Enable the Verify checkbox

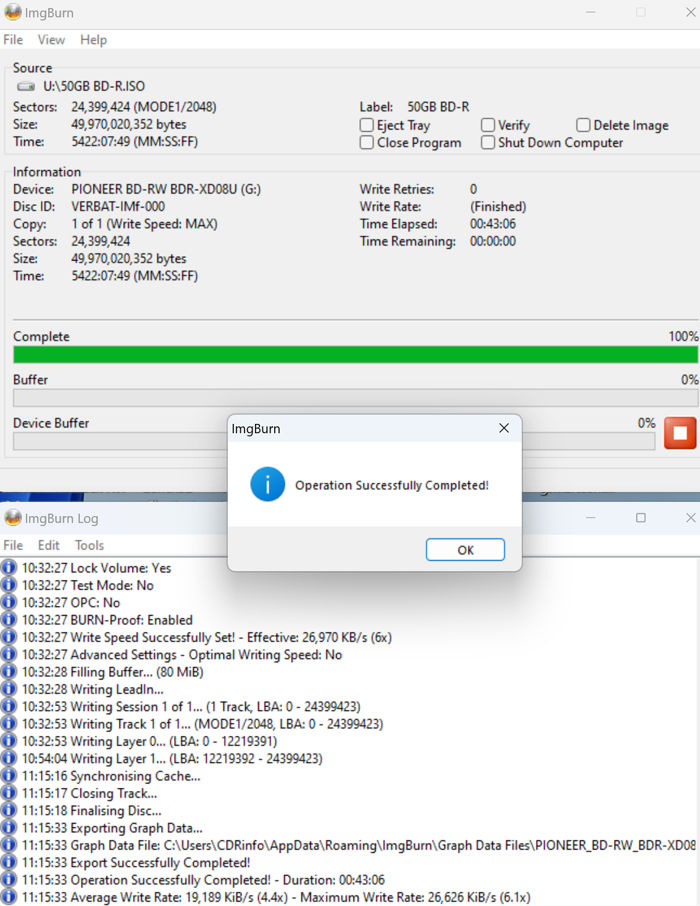[488, 125]
